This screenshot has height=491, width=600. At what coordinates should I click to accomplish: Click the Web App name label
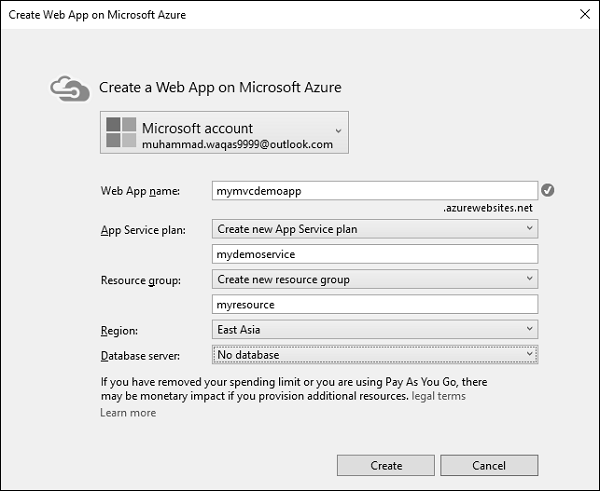click(x=140, y=190)
